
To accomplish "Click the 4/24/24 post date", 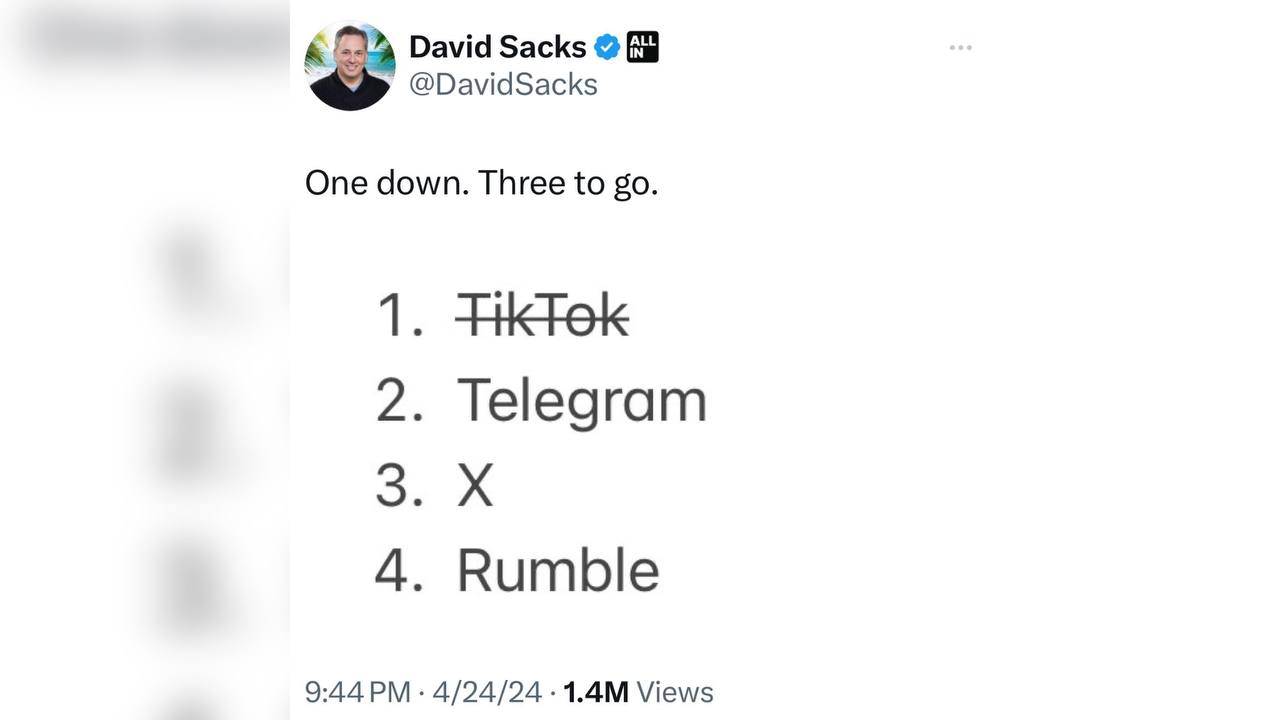I will pos(487,692).
